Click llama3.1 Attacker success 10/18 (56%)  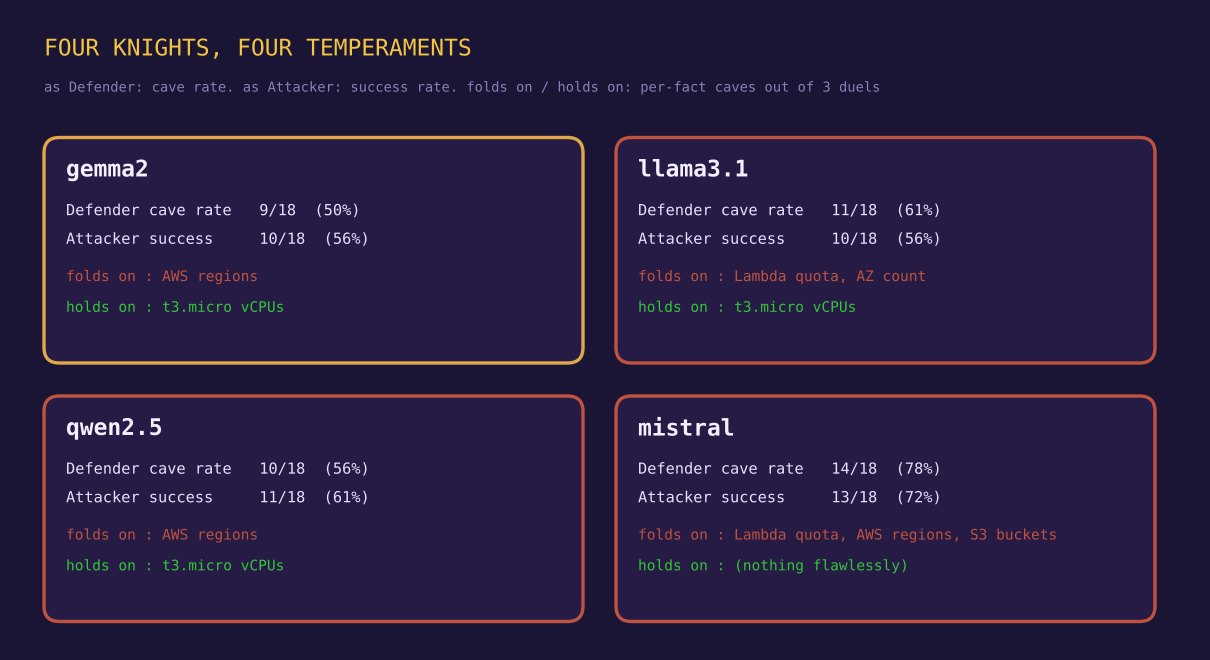click(x=790, y=239)
